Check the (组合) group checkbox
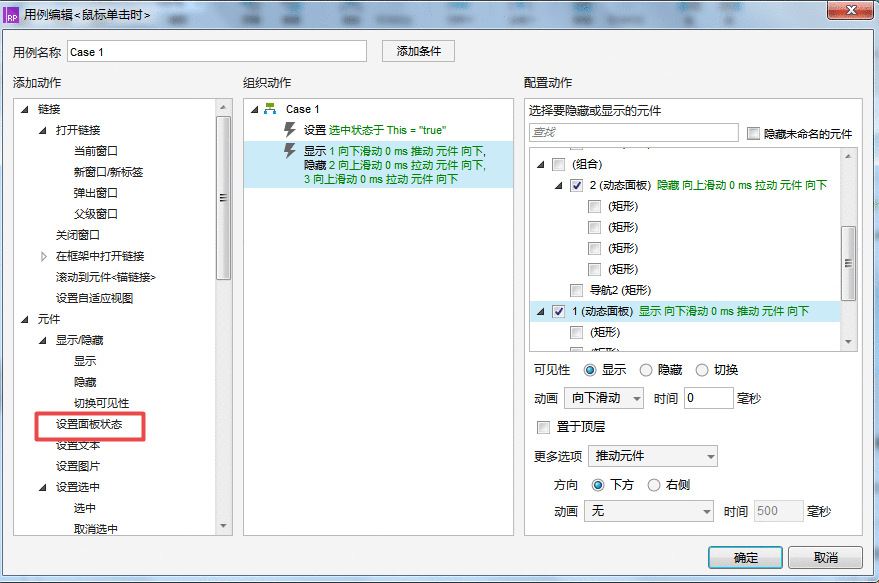This screenshot has width=879, height=583. click(558, 164)
